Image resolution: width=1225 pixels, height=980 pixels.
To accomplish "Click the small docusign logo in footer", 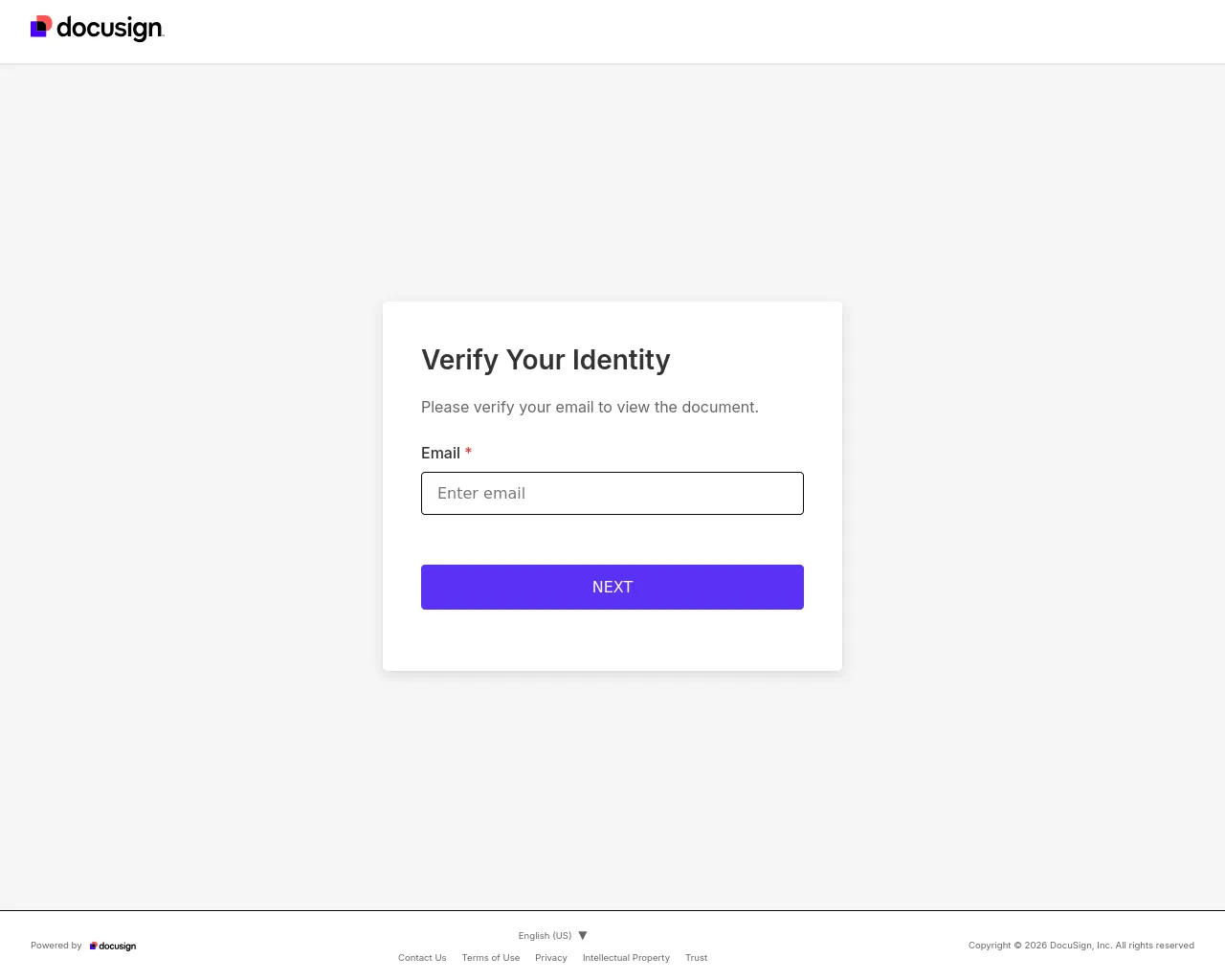I will (x=113, y=946).
